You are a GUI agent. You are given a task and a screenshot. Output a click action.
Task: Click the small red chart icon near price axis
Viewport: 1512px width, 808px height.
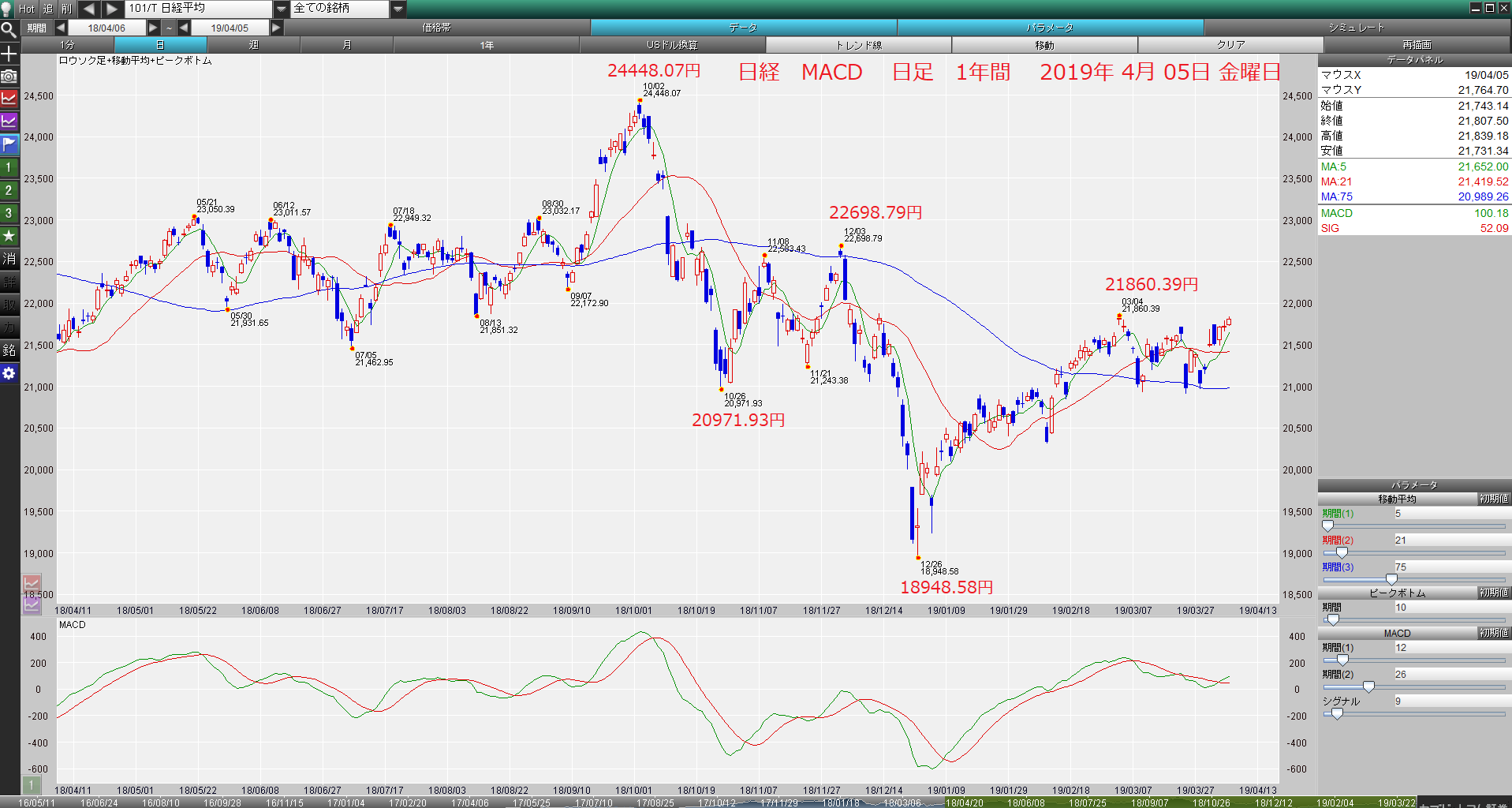pyautogui.click(x=32, y=585)
